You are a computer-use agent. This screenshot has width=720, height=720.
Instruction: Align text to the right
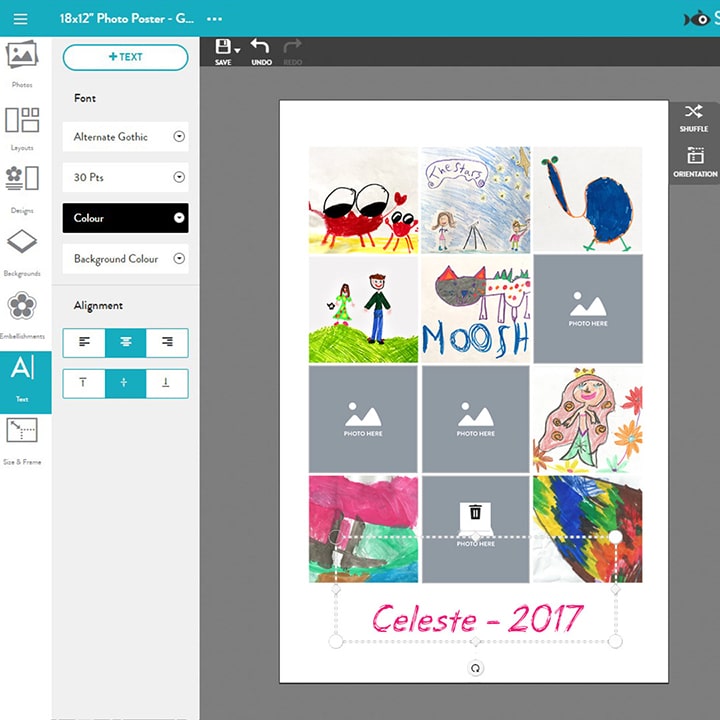(167, 343)
